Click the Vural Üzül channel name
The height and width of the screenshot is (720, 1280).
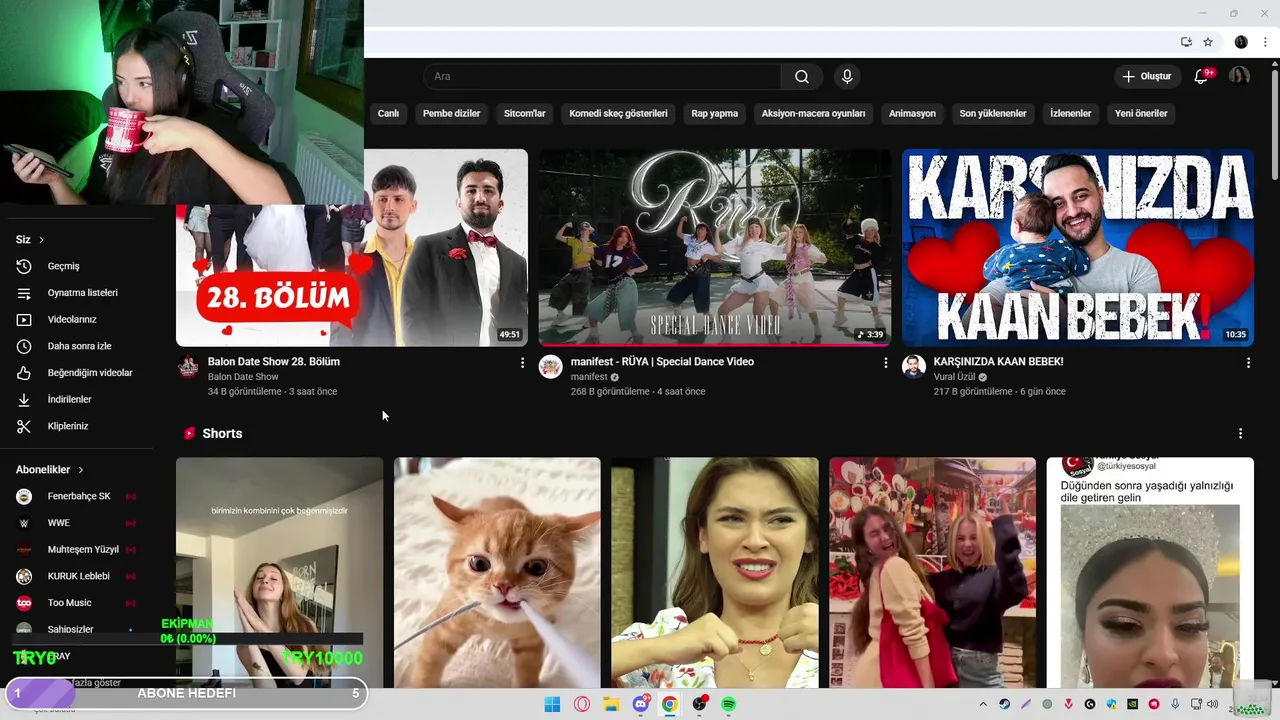[x=954, y=377]
